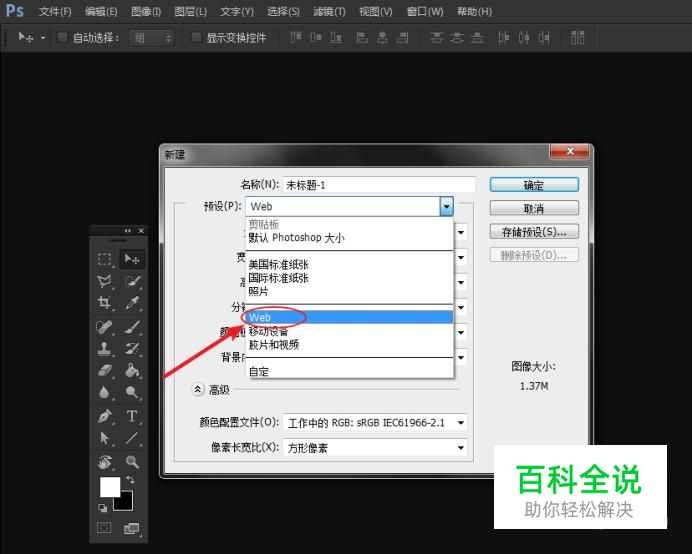Select the Crop tool

click(x=104, y=303)
